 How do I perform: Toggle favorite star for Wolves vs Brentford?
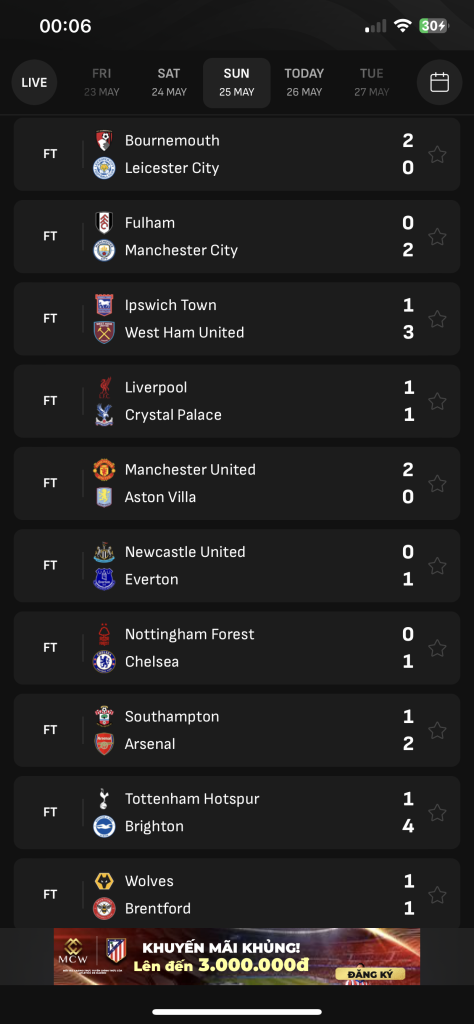[437, 895]
